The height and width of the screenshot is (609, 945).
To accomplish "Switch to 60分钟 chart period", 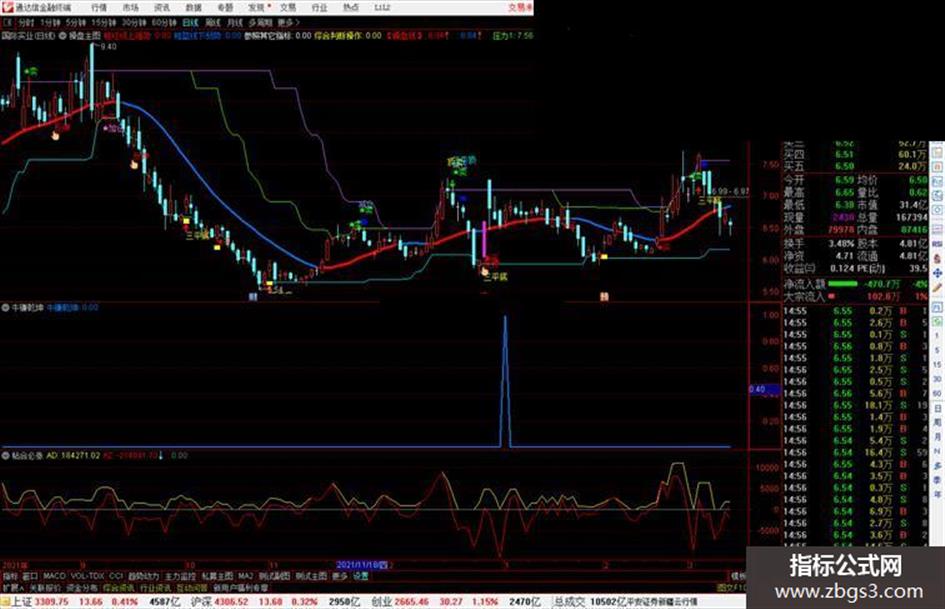I will click(x=164, y=22).
